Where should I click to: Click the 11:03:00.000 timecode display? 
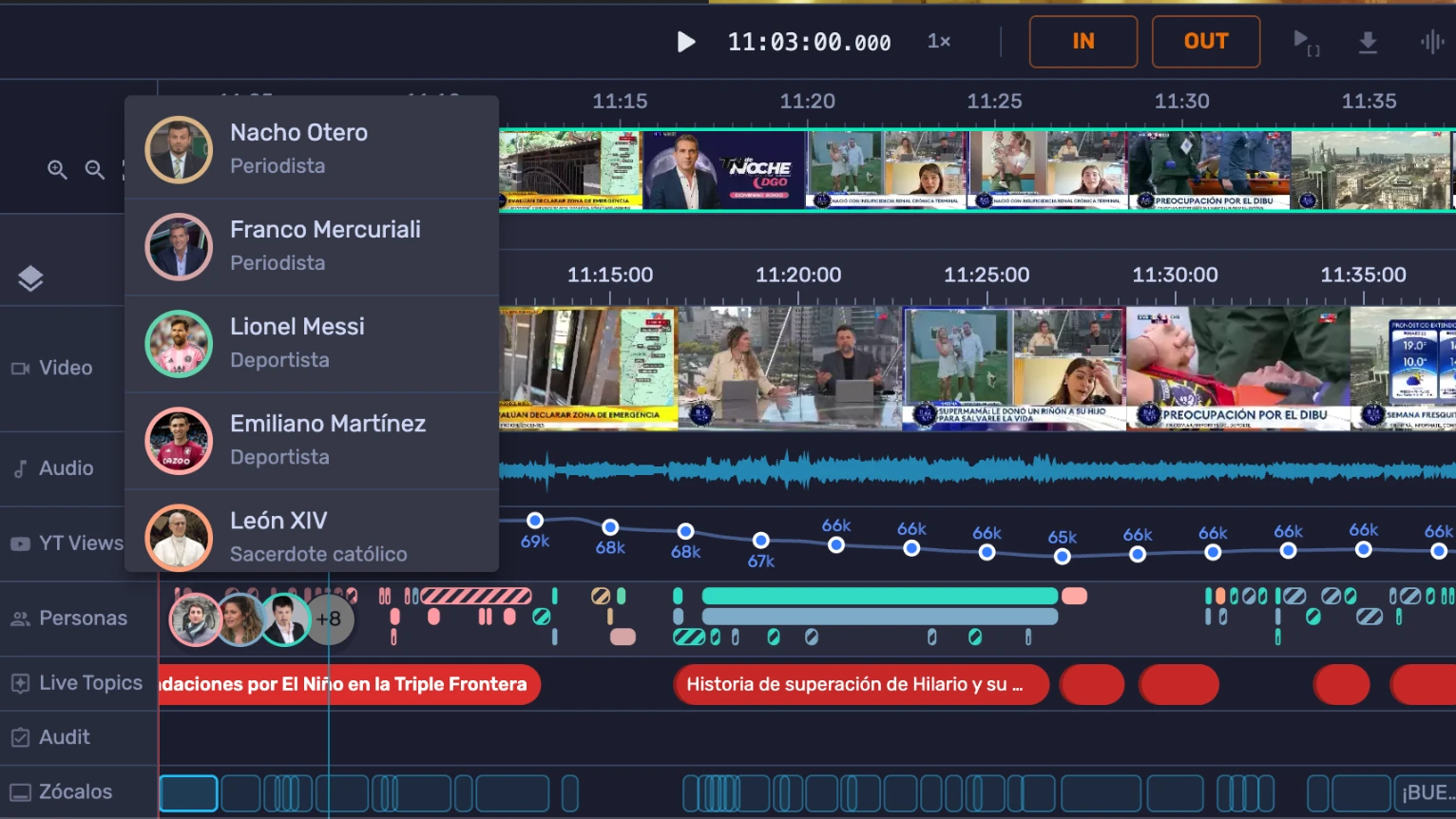(x=810, y=42)
